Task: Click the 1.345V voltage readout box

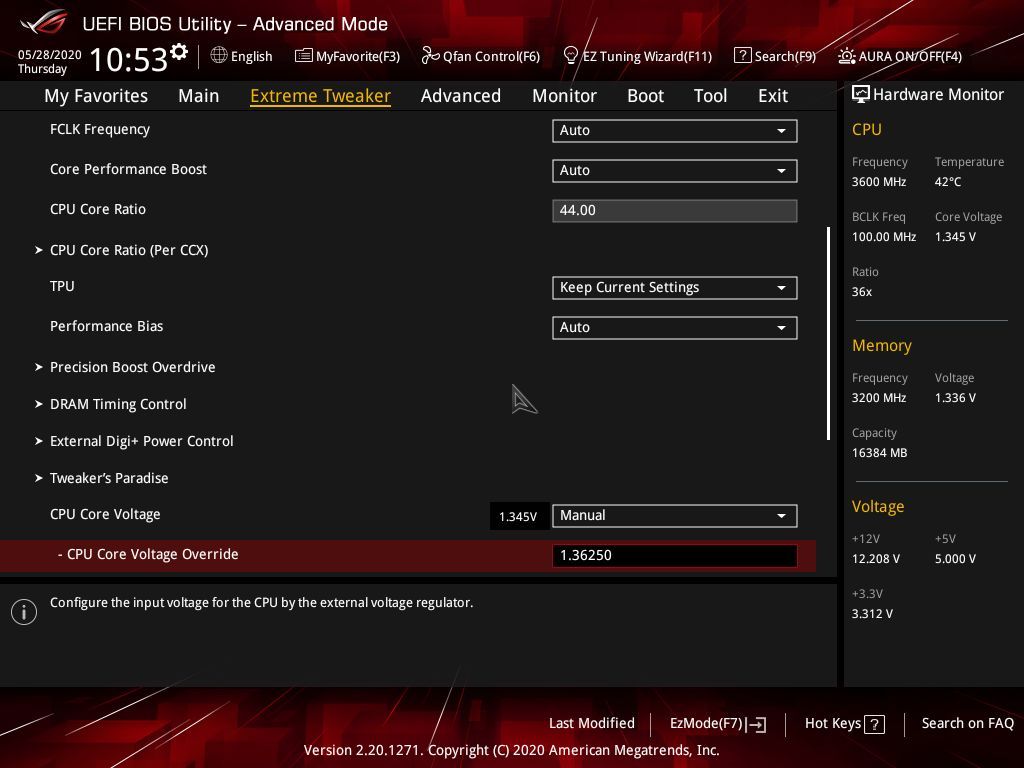Action: (x=519, y=517)
